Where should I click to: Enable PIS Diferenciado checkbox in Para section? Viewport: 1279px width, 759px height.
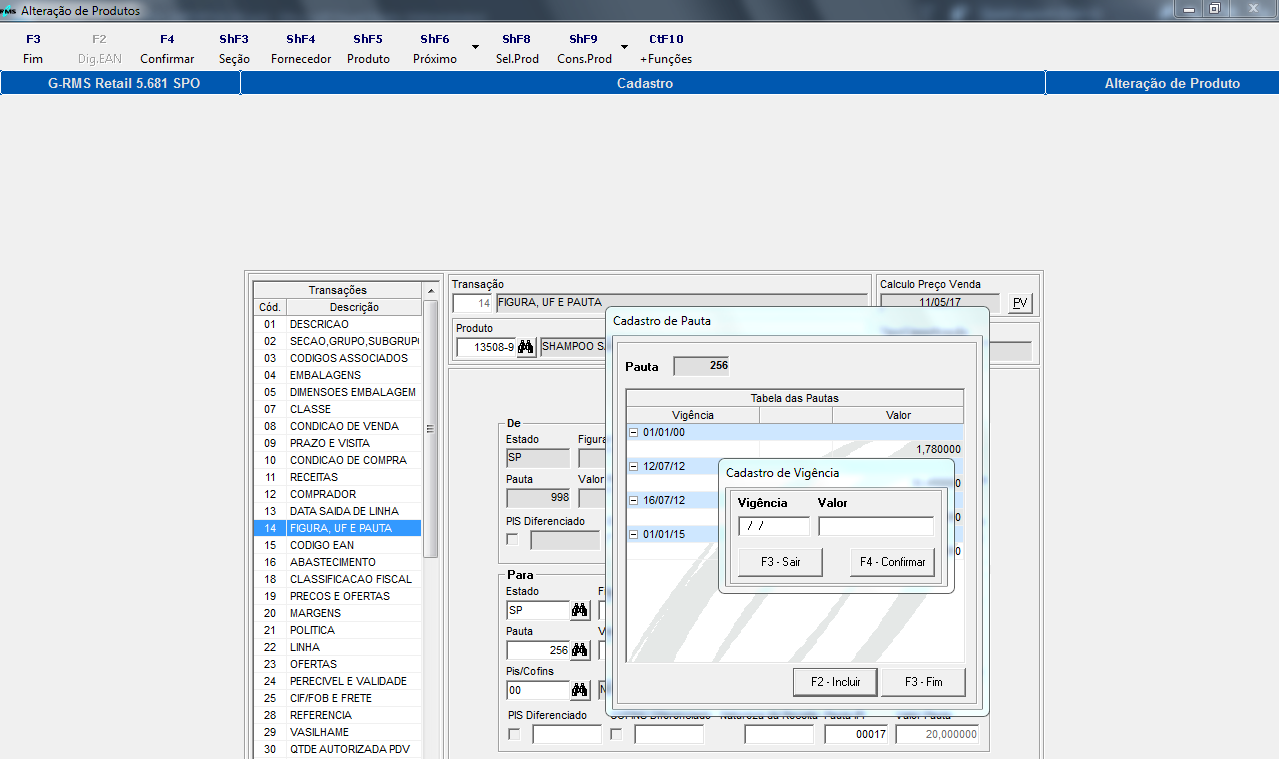pyautogui.click(x=514, y=735)
